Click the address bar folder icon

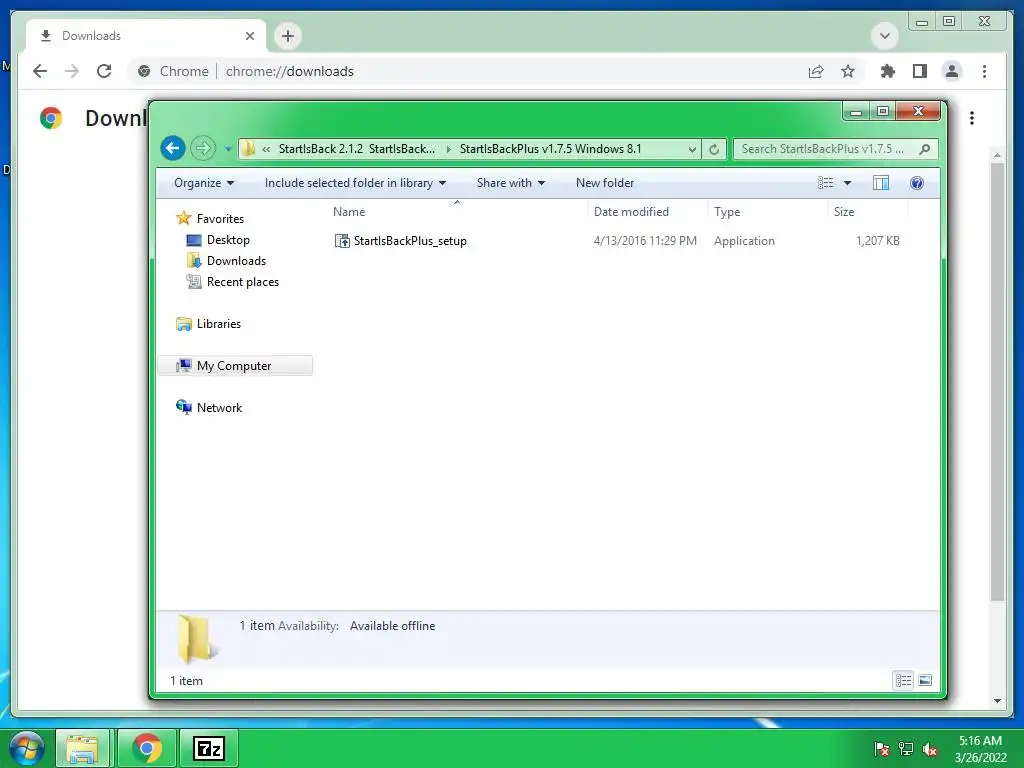249,149
